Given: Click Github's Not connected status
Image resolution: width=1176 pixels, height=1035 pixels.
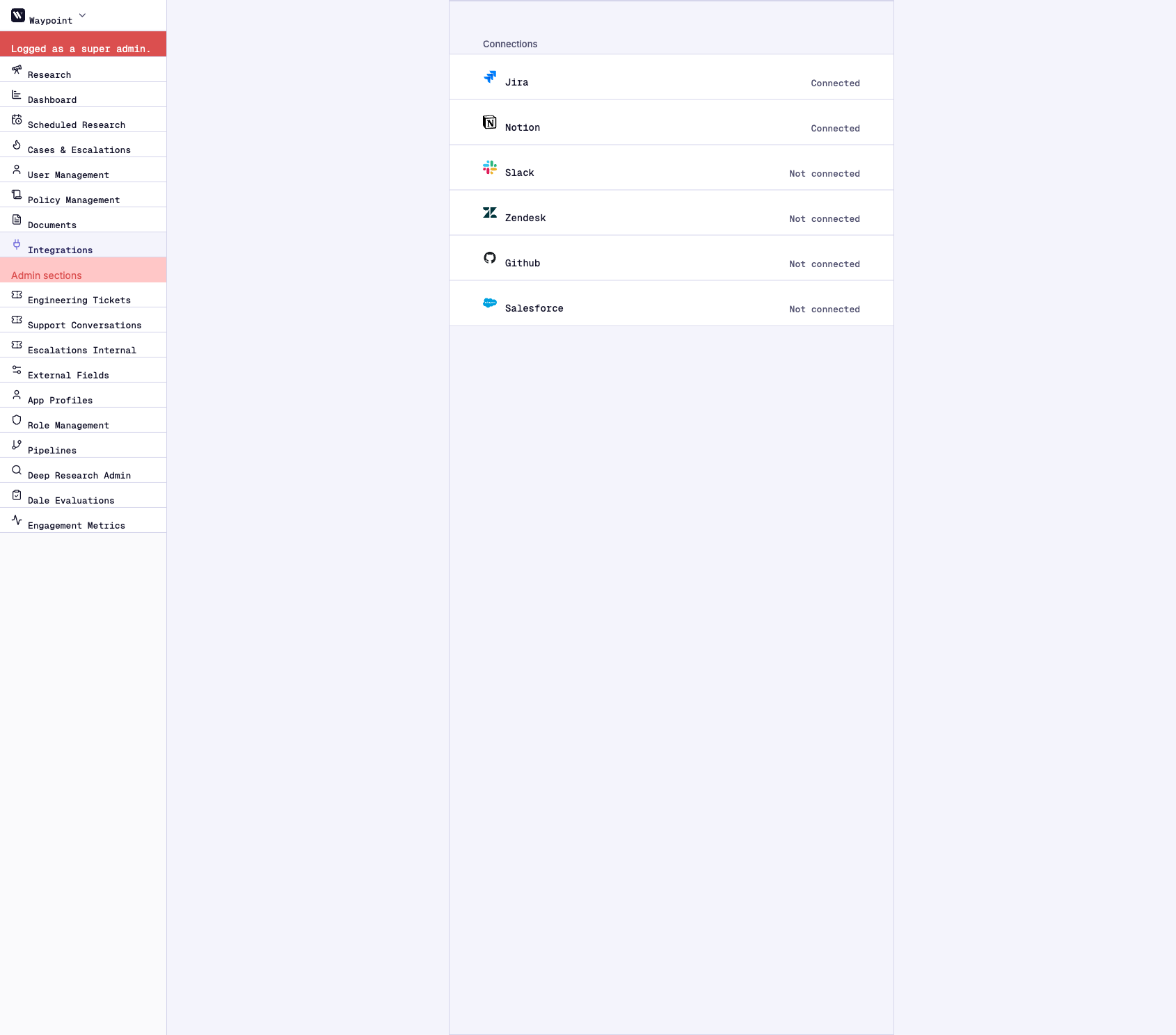Looking at the screenshot, I should point(825,264).
